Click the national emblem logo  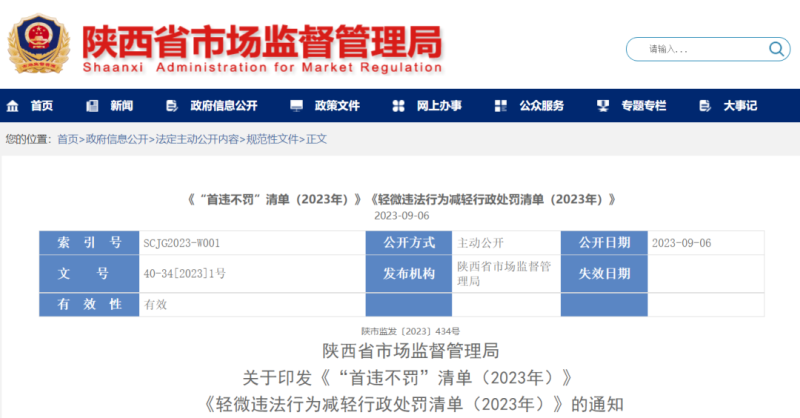pyautogui.click(x=38, y=45)
